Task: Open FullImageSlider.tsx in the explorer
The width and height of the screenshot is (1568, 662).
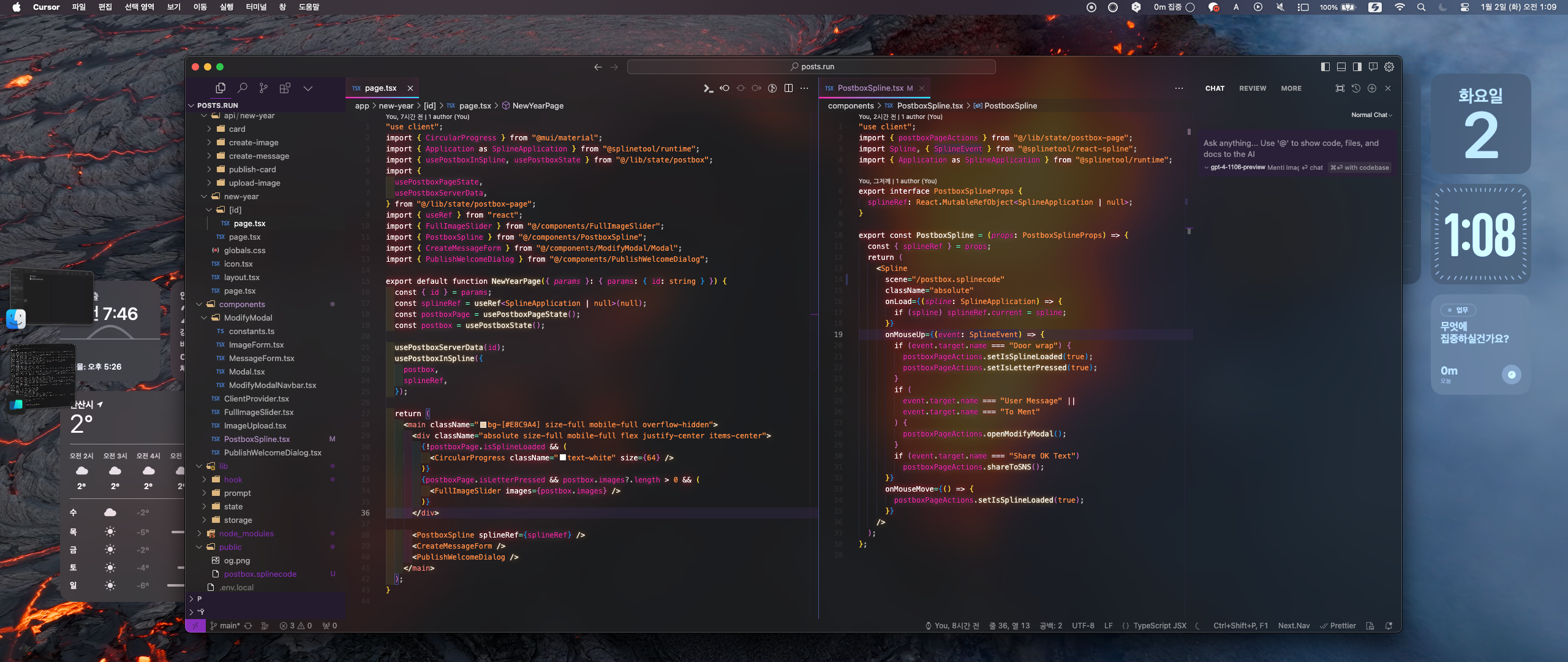Action: tap(258, 412)
